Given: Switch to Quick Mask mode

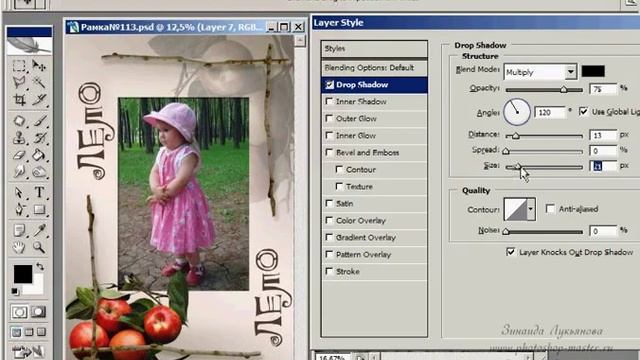Looking at the screenshot, I should [x=38, y=312].
